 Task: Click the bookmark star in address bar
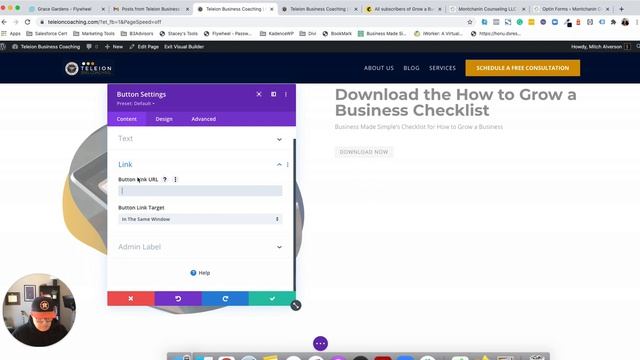[x=470, y=22]
